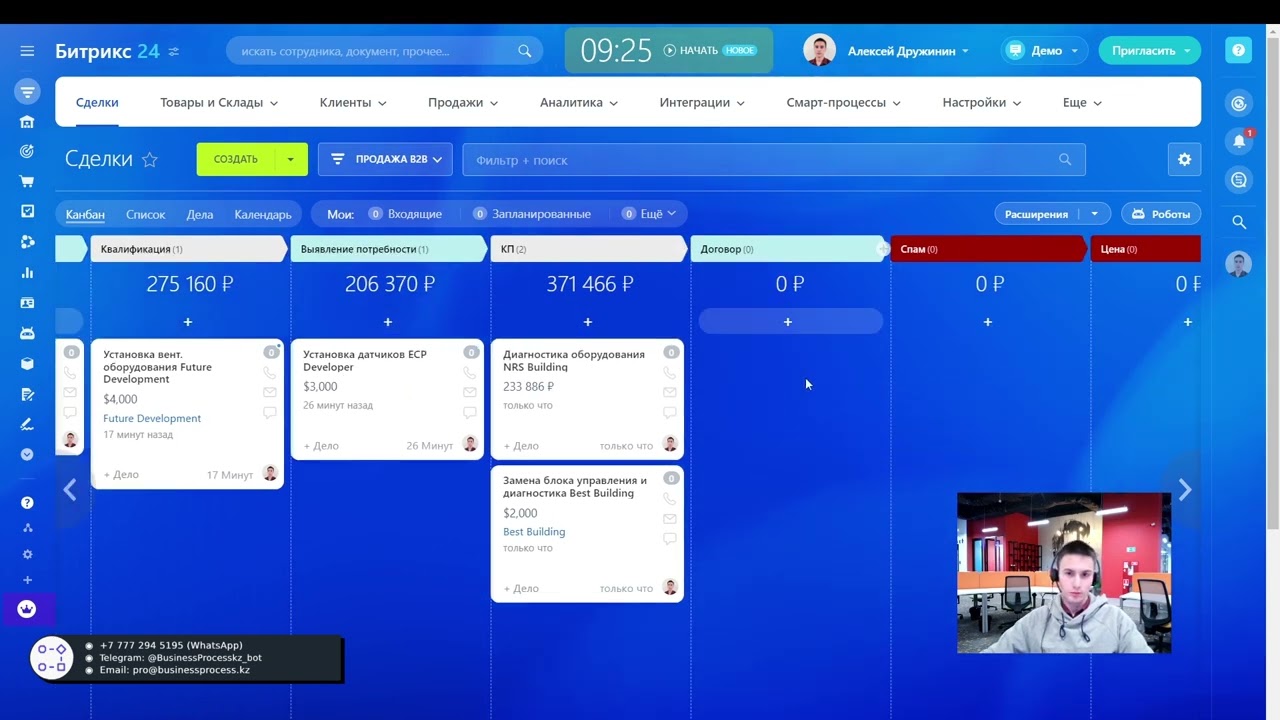Toggle Входящие counter filter

(x=404, y=214)
